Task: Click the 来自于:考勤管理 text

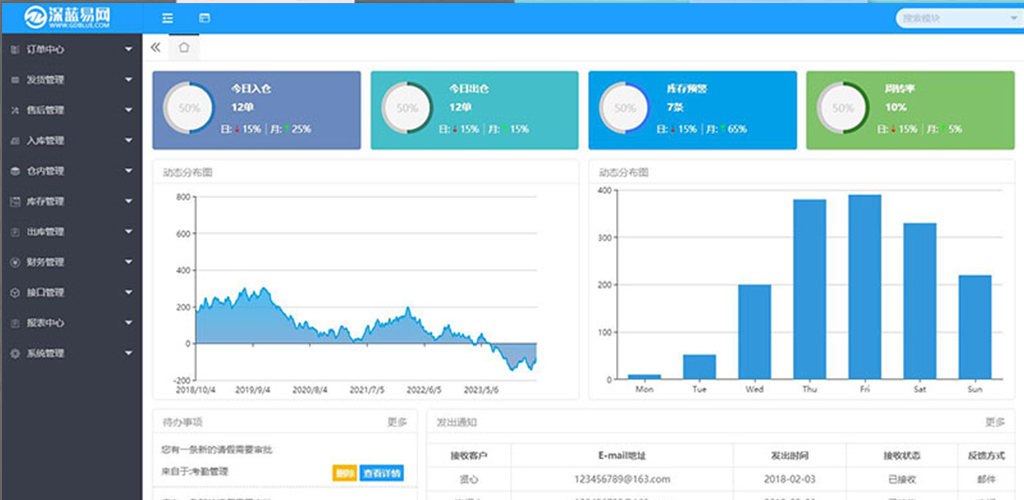Action: click(195, 471)
